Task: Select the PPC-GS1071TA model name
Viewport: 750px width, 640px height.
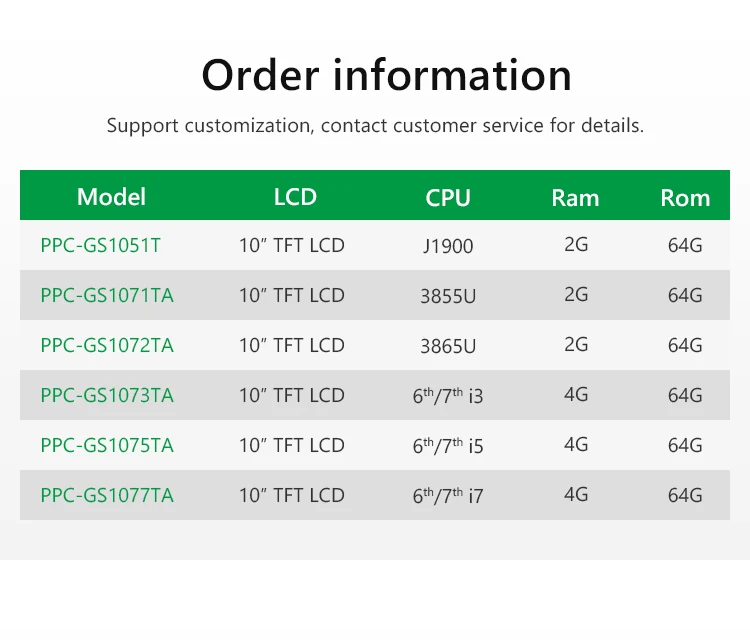Action: 107,295
